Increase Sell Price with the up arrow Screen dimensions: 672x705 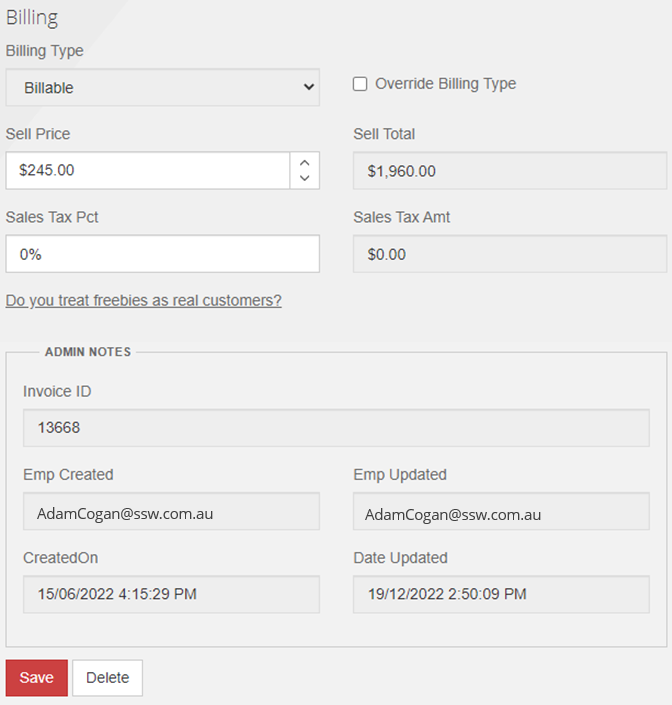[x=305, y=162]
